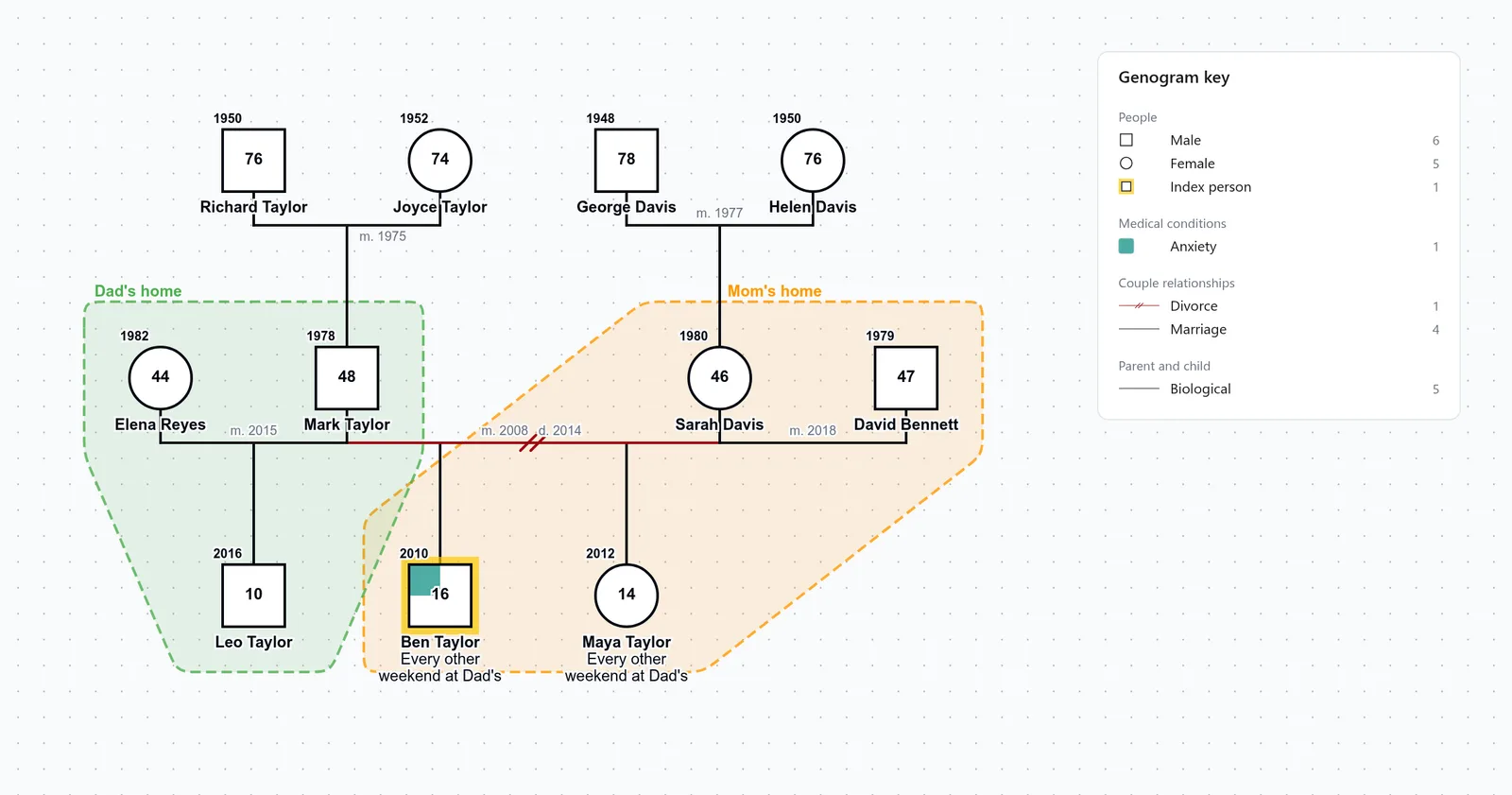Click Maya Taylor's circle node showing 14

(x=627, y=595)
